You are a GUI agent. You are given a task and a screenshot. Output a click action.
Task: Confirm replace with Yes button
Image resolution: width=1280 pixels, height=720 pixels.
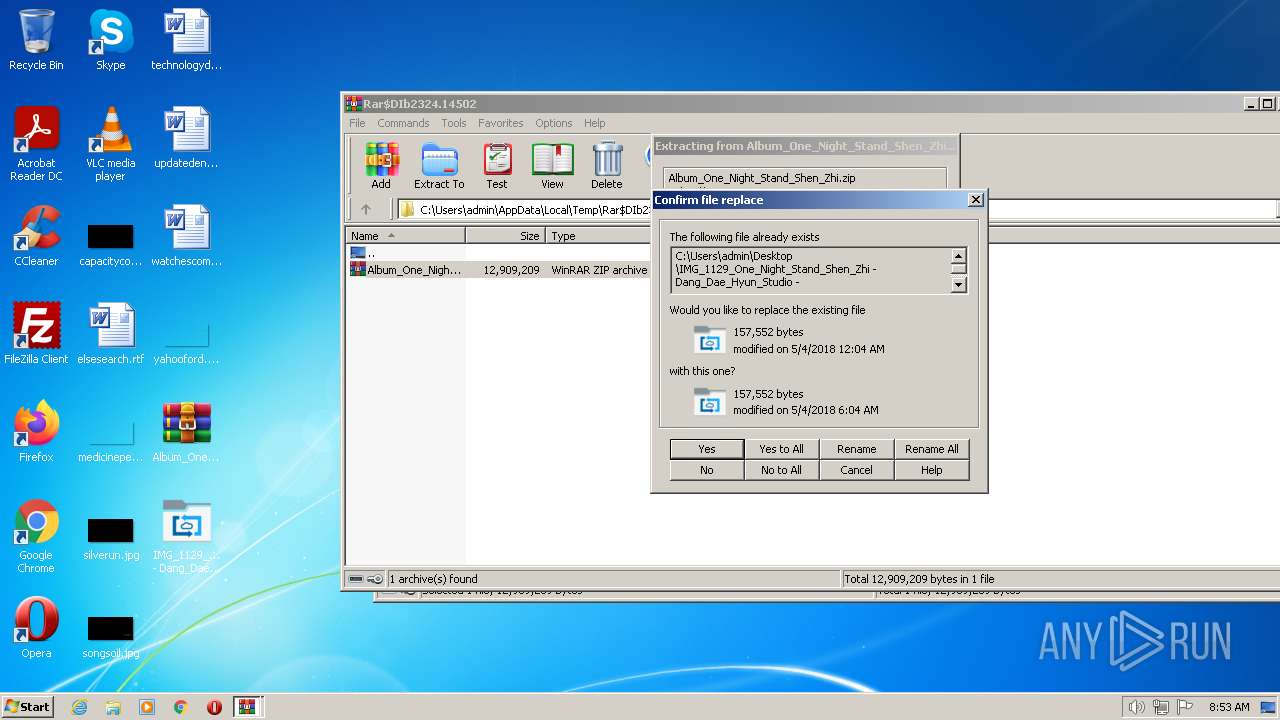pyautogui.click(x=707, y=449)
